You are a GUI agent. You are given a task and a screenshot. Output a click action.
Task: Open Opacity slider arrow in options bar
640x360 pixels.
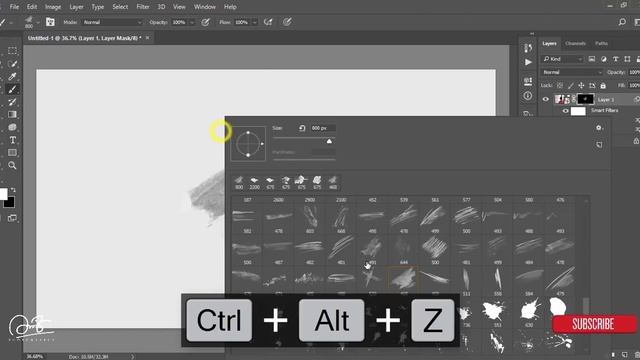[x=192, y=22]
